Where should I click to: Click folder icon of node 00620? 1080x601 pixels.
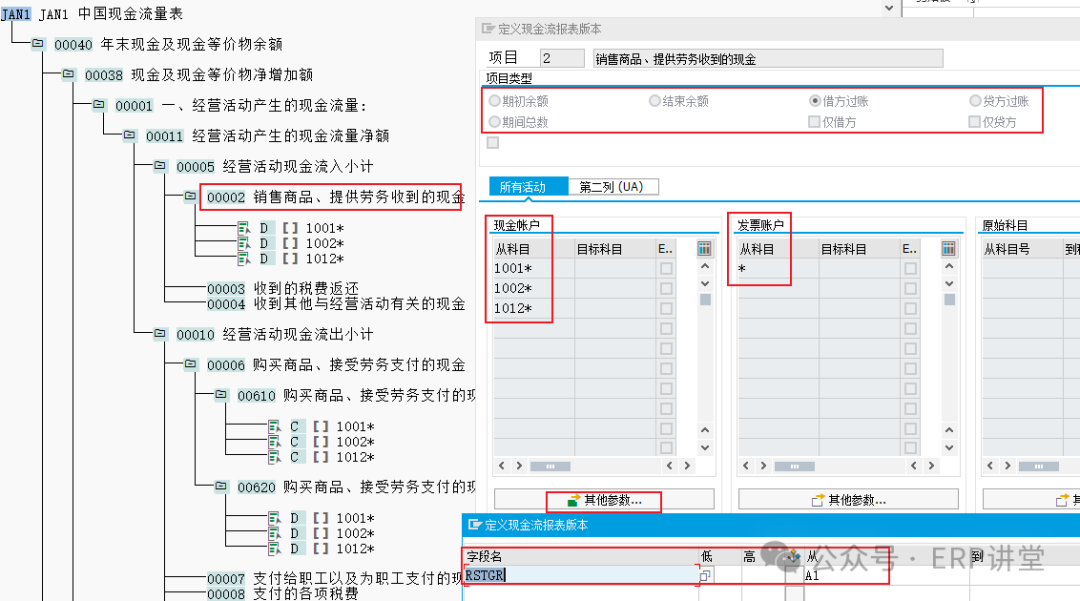pos(221,486)
